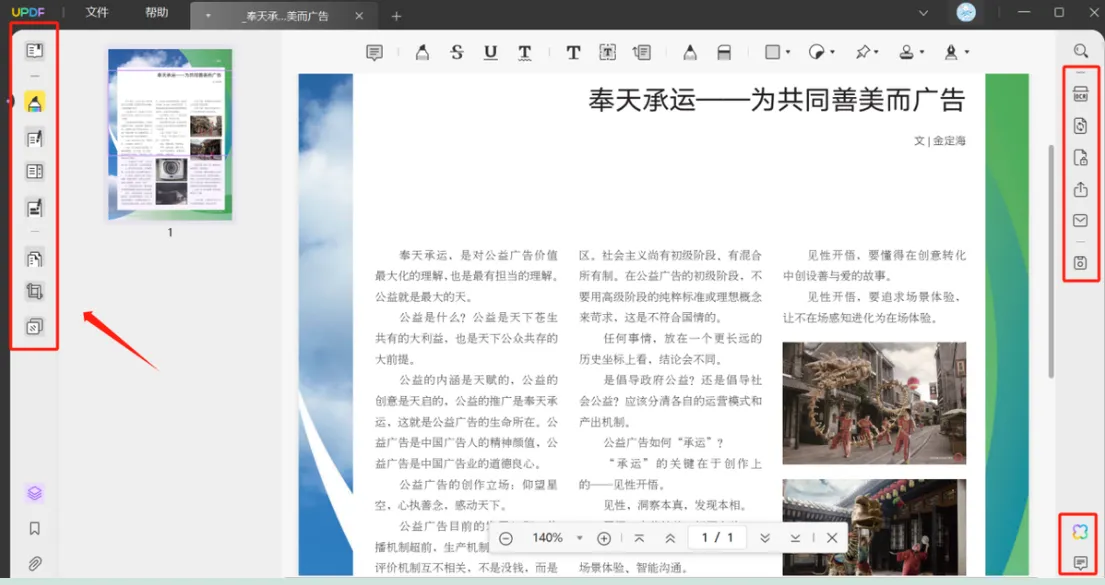Open the Fill and Sign form mode
The image size is (1105, 585).
[34, 208]
